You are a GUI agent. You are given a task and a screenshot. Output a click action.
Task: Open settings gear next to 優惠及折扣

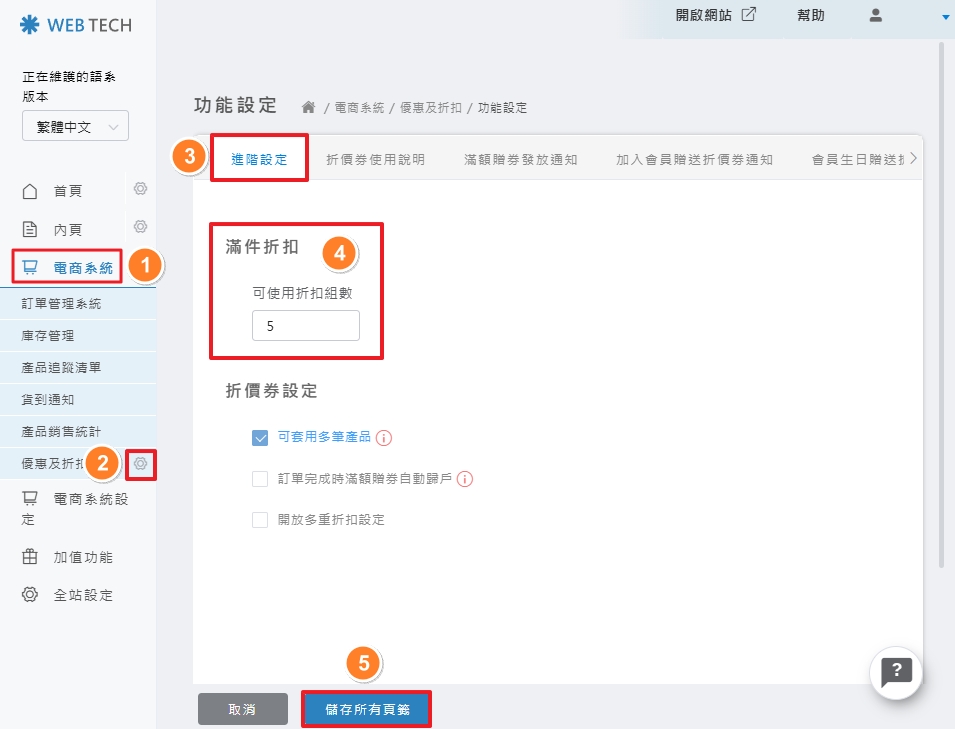click(x=141, y=464)
